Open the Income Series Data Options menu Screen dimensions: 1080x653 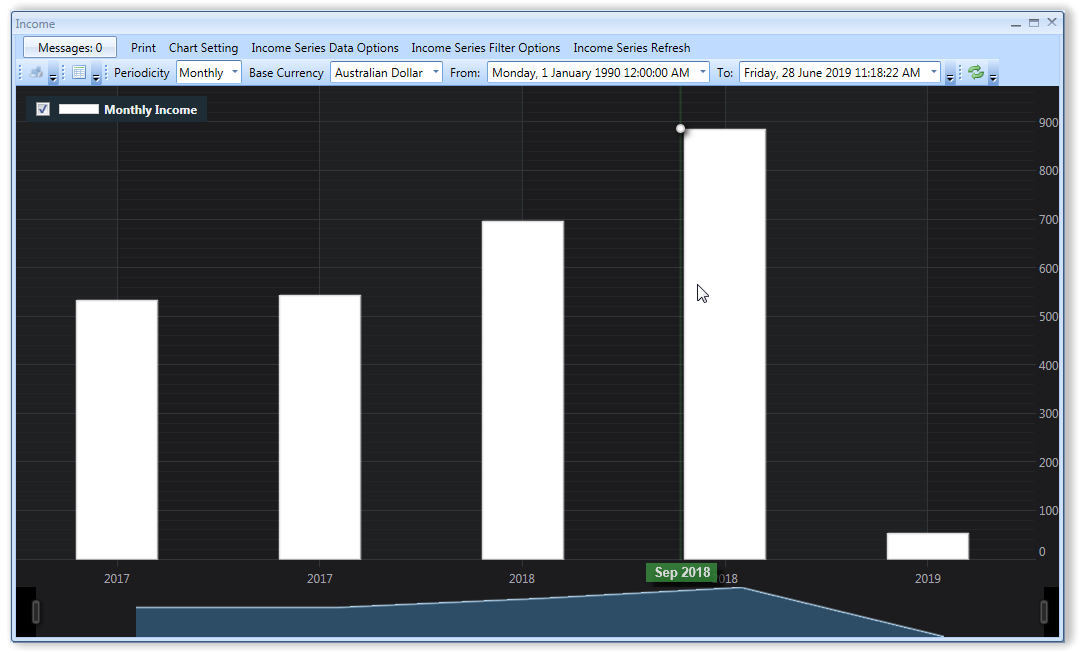[324, 47]
